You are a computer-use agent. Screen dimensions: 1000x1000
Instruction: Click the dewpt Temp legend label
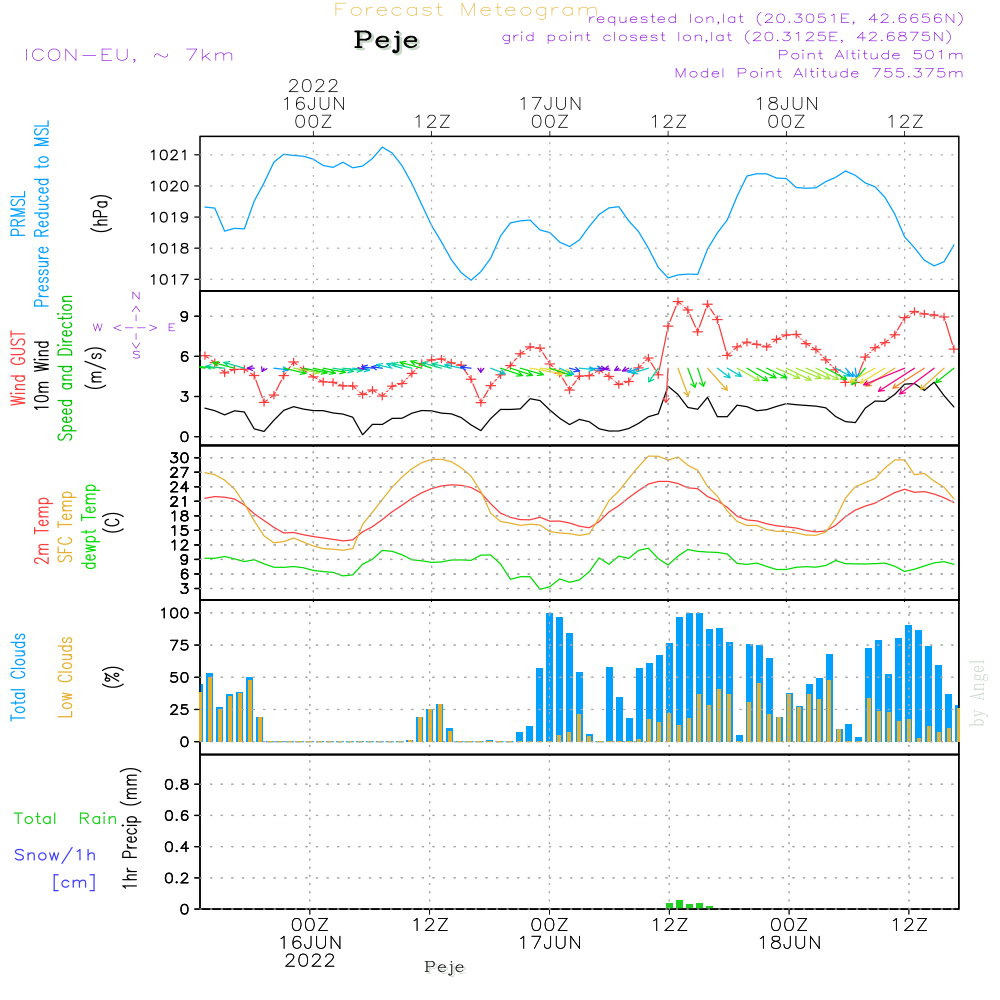coord(90,526)
